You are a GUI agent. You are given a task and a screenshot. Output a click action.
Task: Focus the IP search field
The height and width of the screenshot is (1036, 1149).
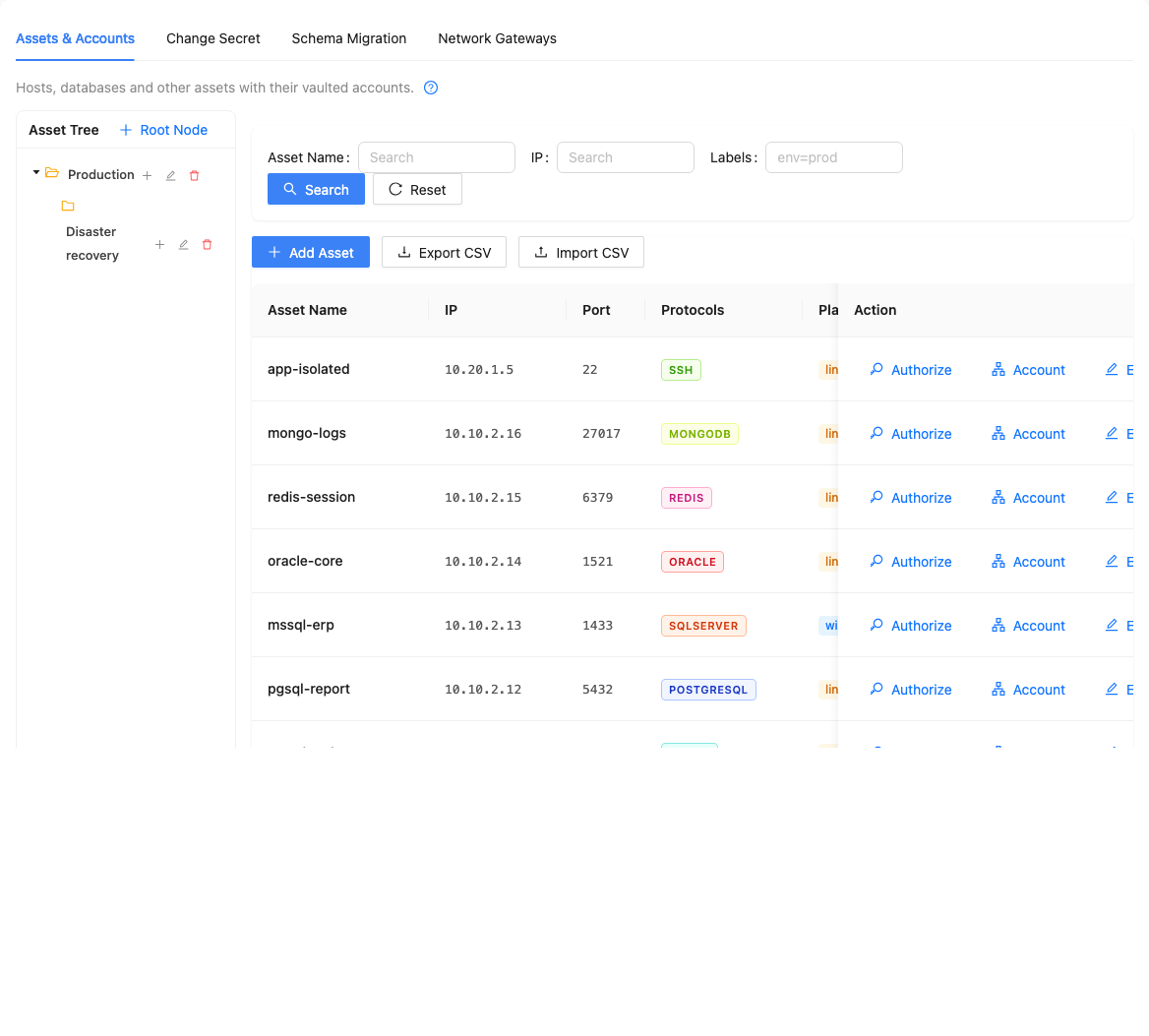(625, 157)
